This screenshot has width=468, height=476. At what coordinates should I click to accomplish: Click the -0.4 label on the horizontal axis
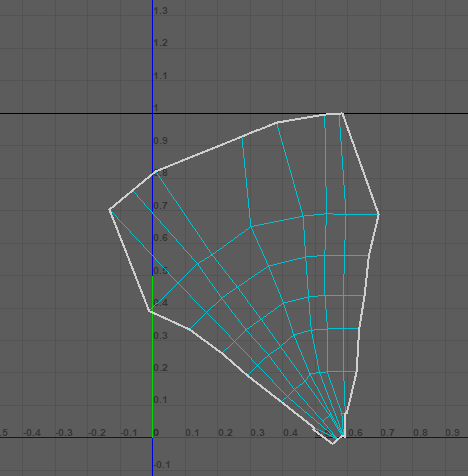(32, 433)
